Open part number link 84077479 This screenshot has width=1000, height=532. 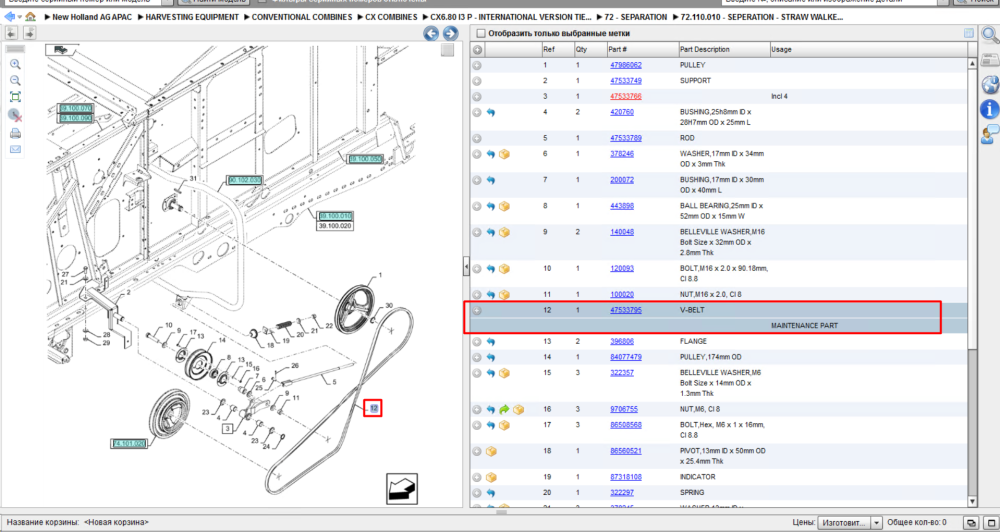point(626,357)
